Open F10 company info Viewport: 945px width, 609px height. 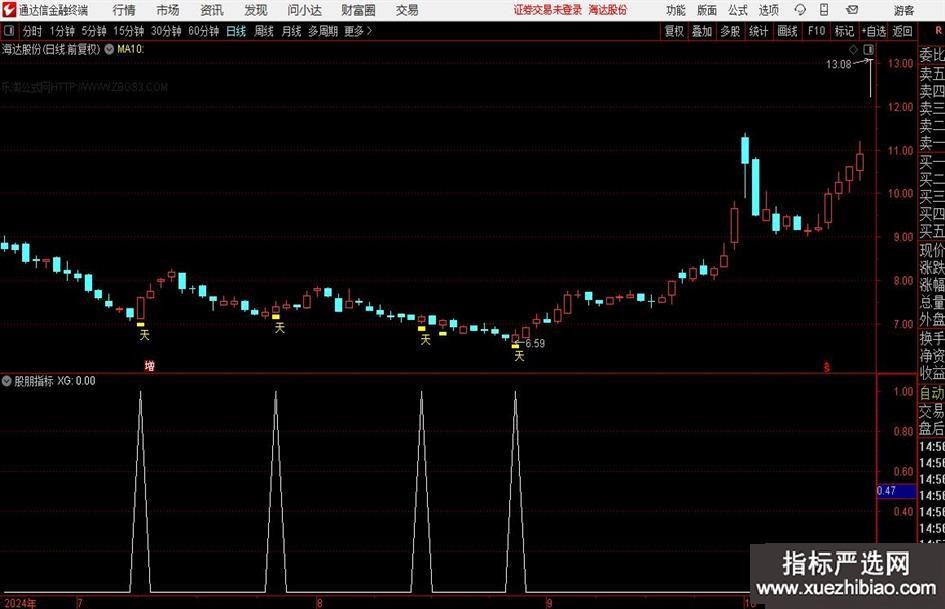[x=817, y=31]
